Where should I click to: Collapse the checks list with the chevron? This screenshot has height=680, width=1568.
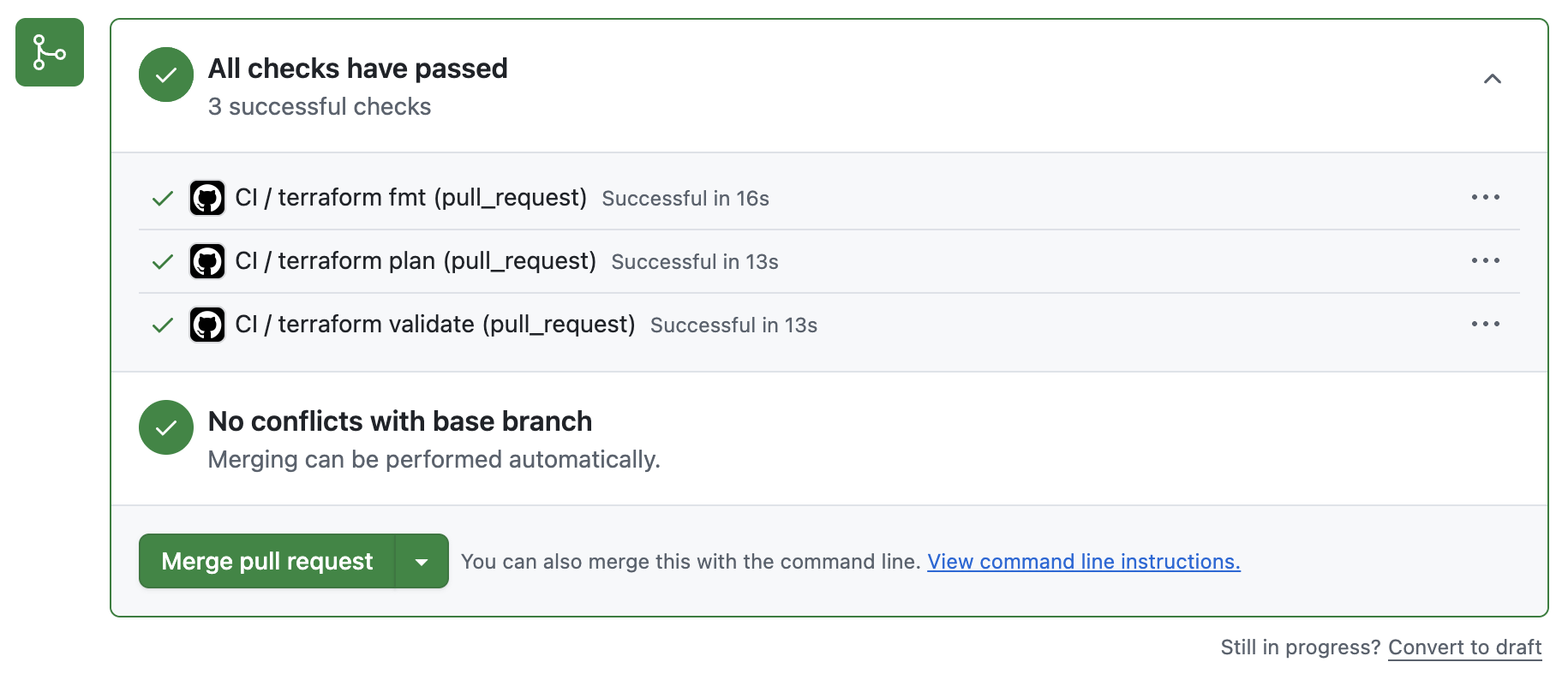[x=1492, y=79]
